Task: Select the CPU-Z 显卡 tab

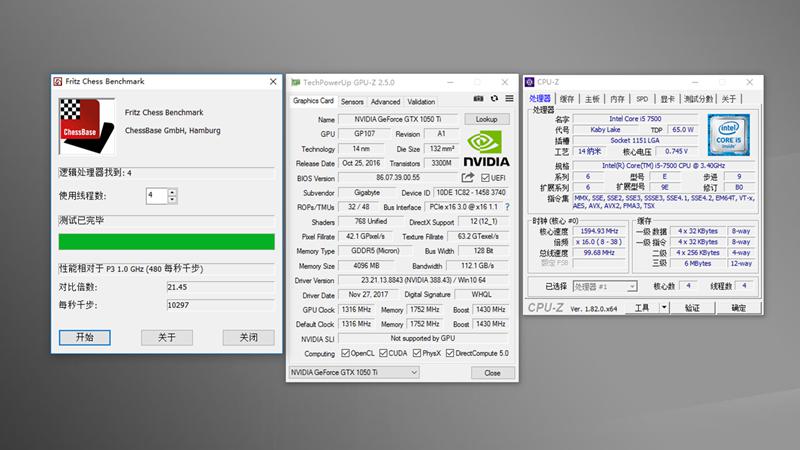Action: click(x=667, y=99)
